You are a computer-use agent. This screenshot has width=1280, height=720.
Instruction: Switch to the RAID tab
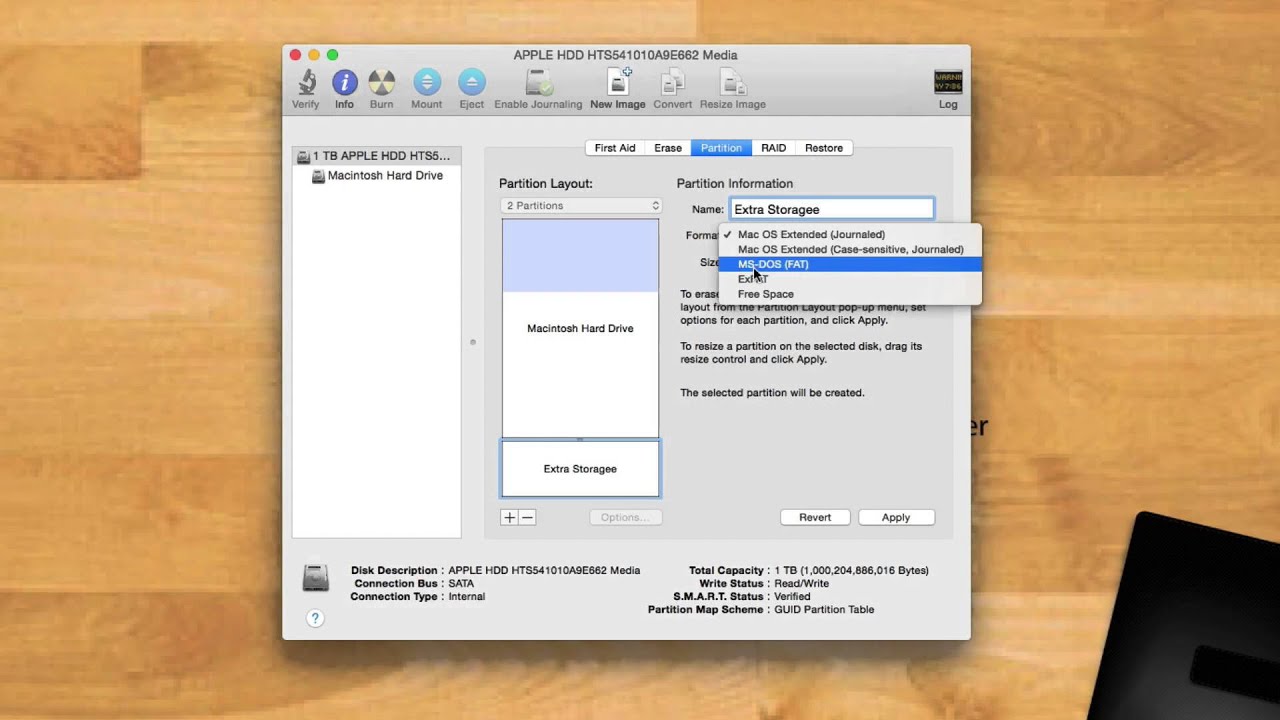(773, 148)
